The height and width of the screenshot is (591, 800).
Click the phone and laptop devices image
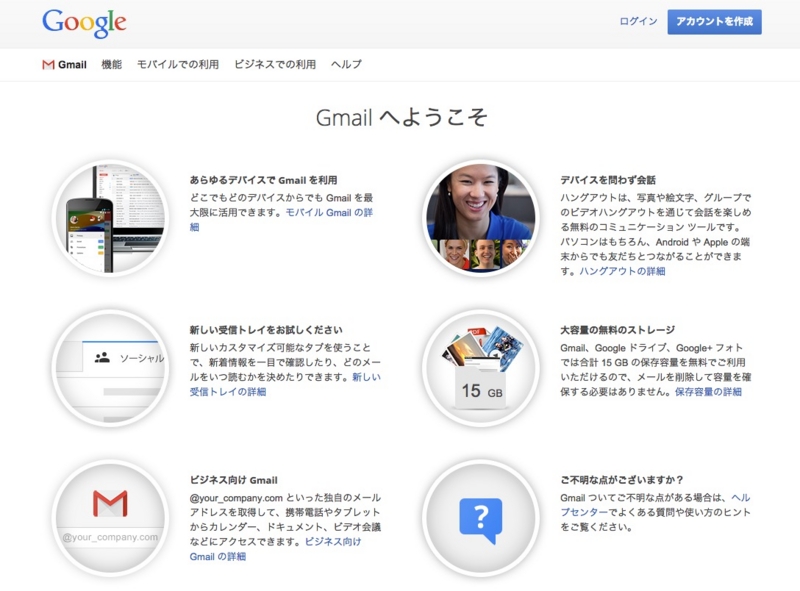point(110,218)
